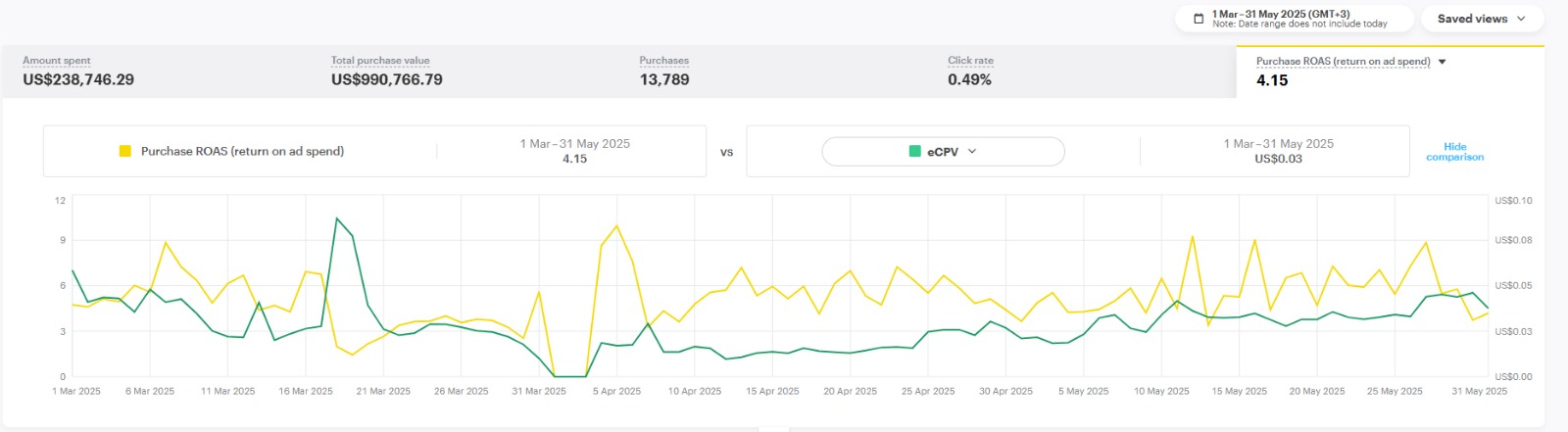Image resolution: width=1568 pixels, height=432 pixels.
Task: Click the triangle arrow beside Purchase ROAS tab
Action: [x=1442, y=62]
